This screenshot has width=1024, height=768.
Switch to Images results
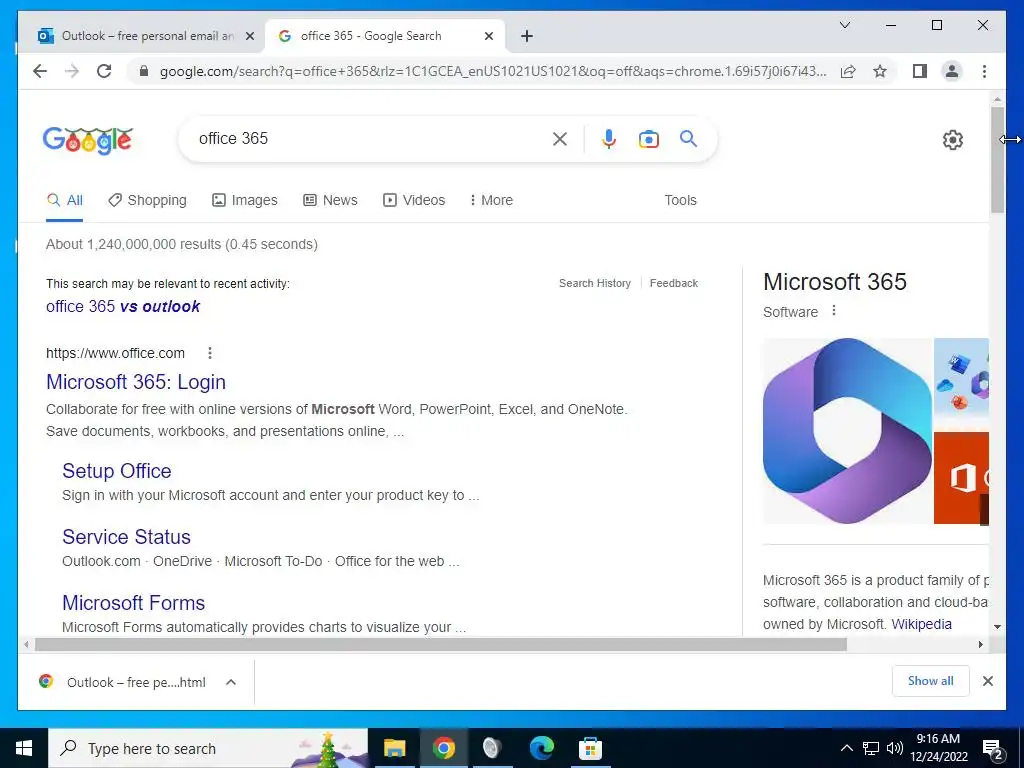tap(245, 200)
